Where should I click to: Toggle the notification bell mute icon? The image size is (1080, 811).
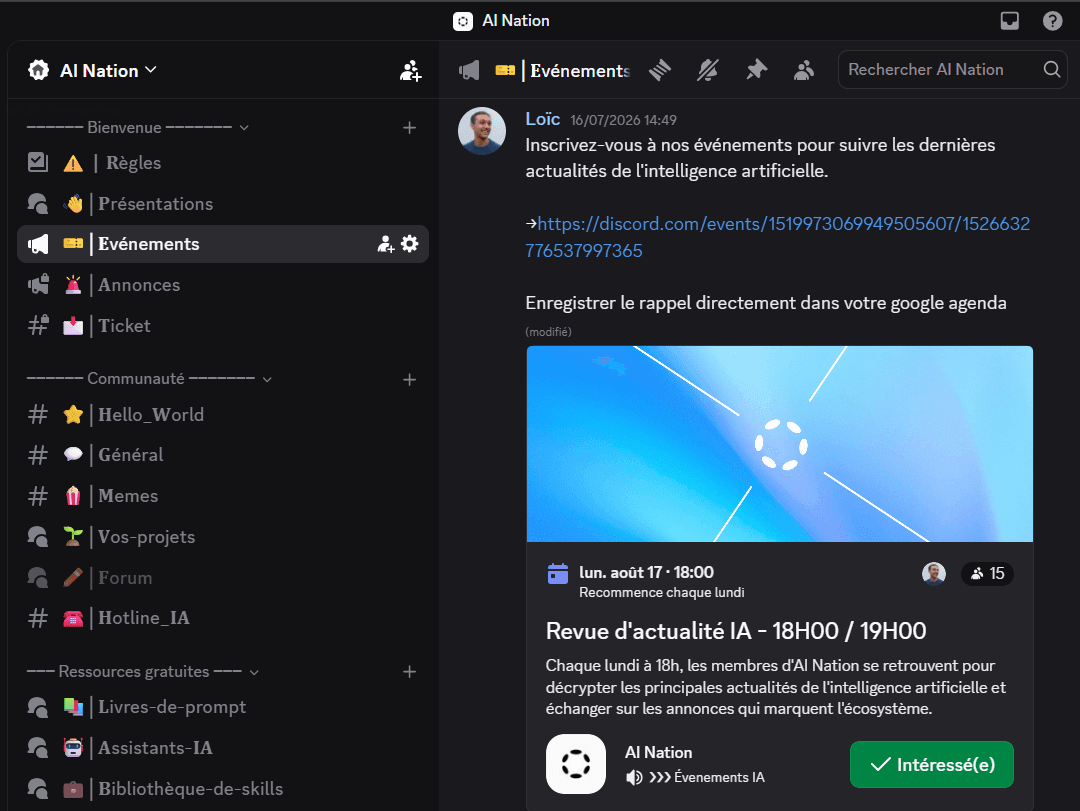pyautogui.click(x=707, y=70)
